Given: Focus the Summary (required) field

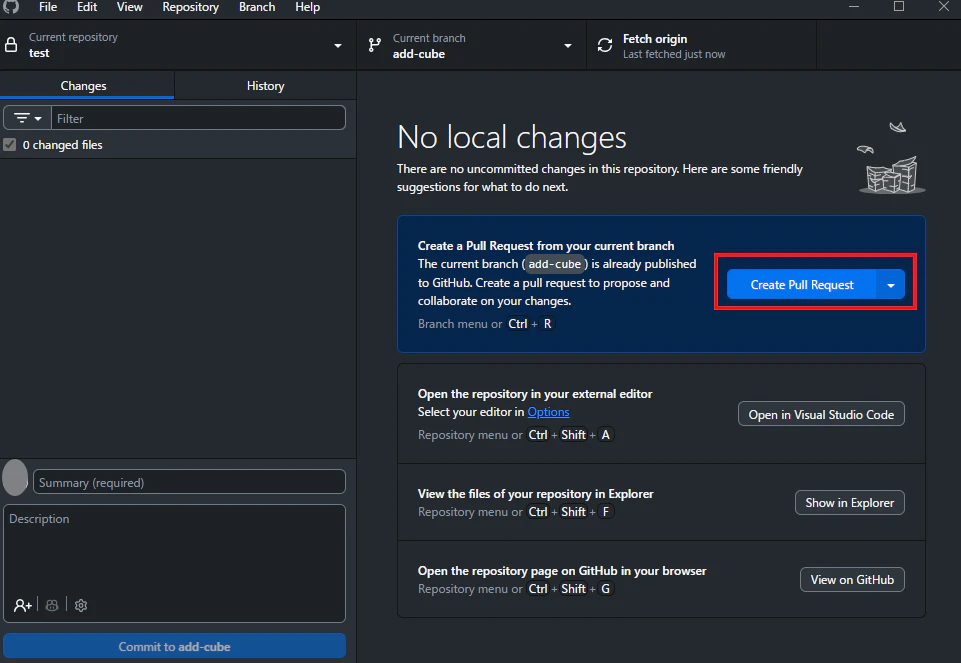Looking at the screenshot, I should 189,482.
